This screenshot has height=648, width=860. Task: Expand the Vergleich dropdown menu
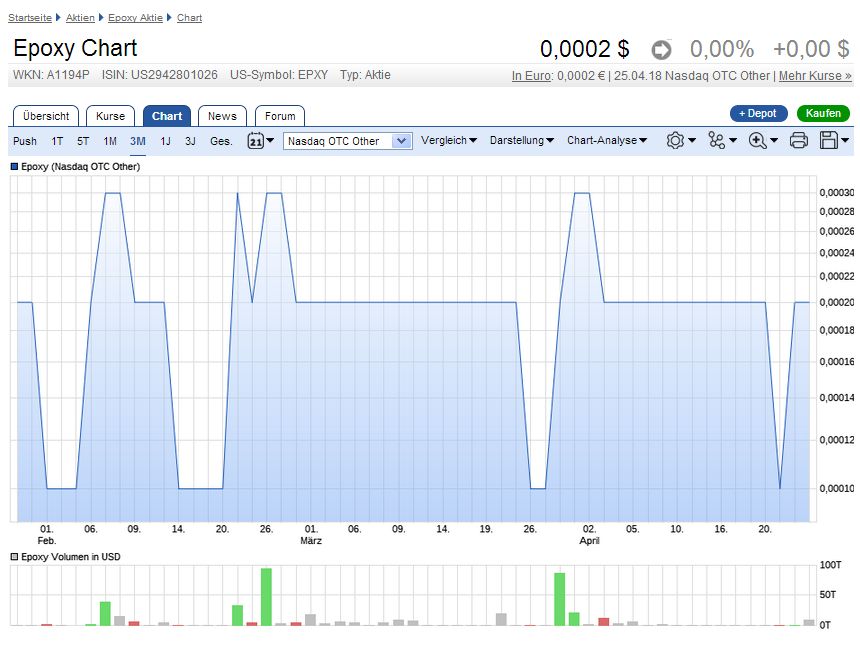[449, 140]
